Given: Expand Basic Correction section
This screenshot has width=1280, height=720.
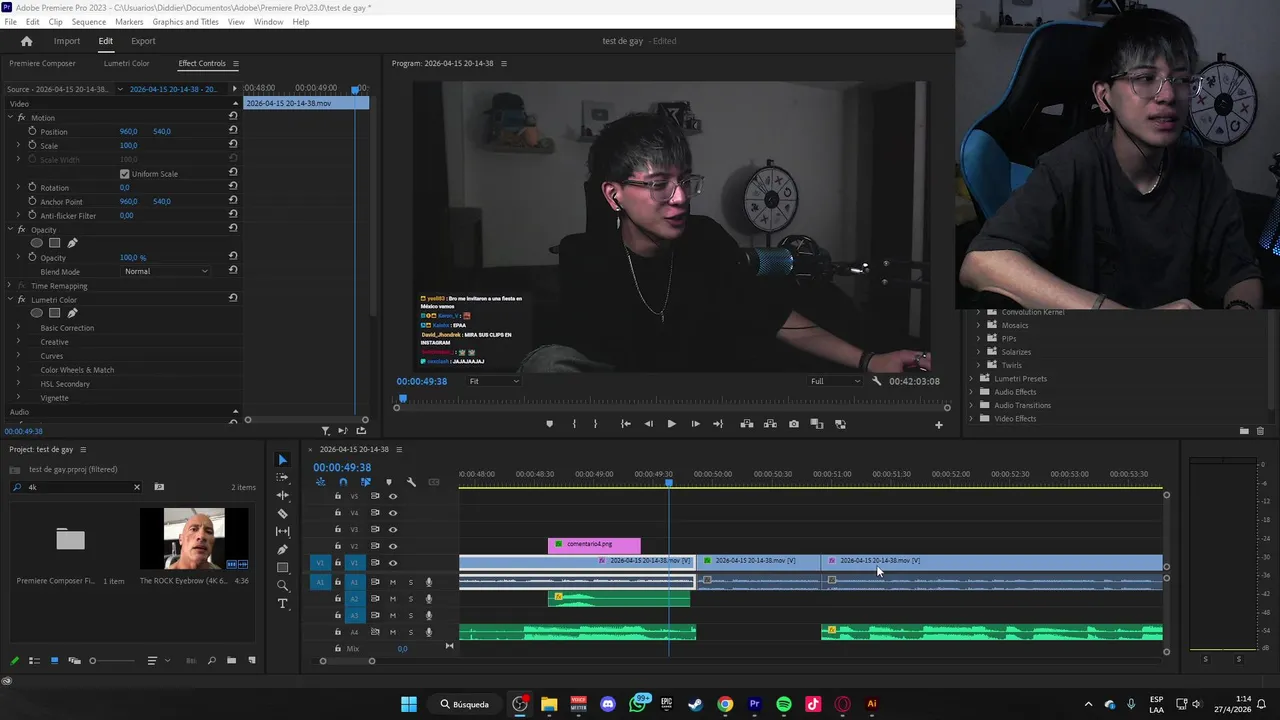Looking at the screenshot, I should pyautogui.click(x=17, y=328).
